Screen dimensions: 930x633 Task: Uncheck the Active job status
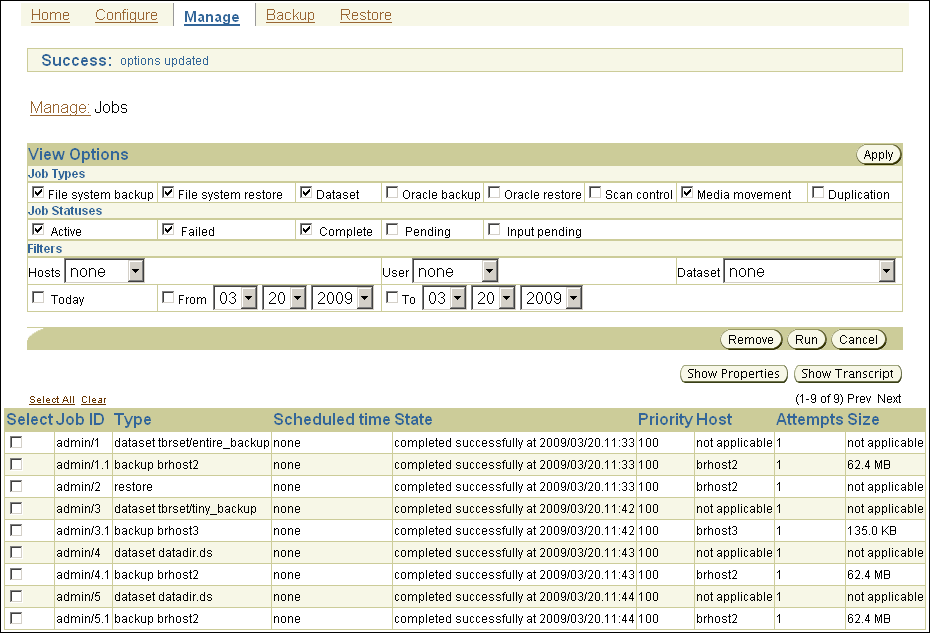point(38,229)
